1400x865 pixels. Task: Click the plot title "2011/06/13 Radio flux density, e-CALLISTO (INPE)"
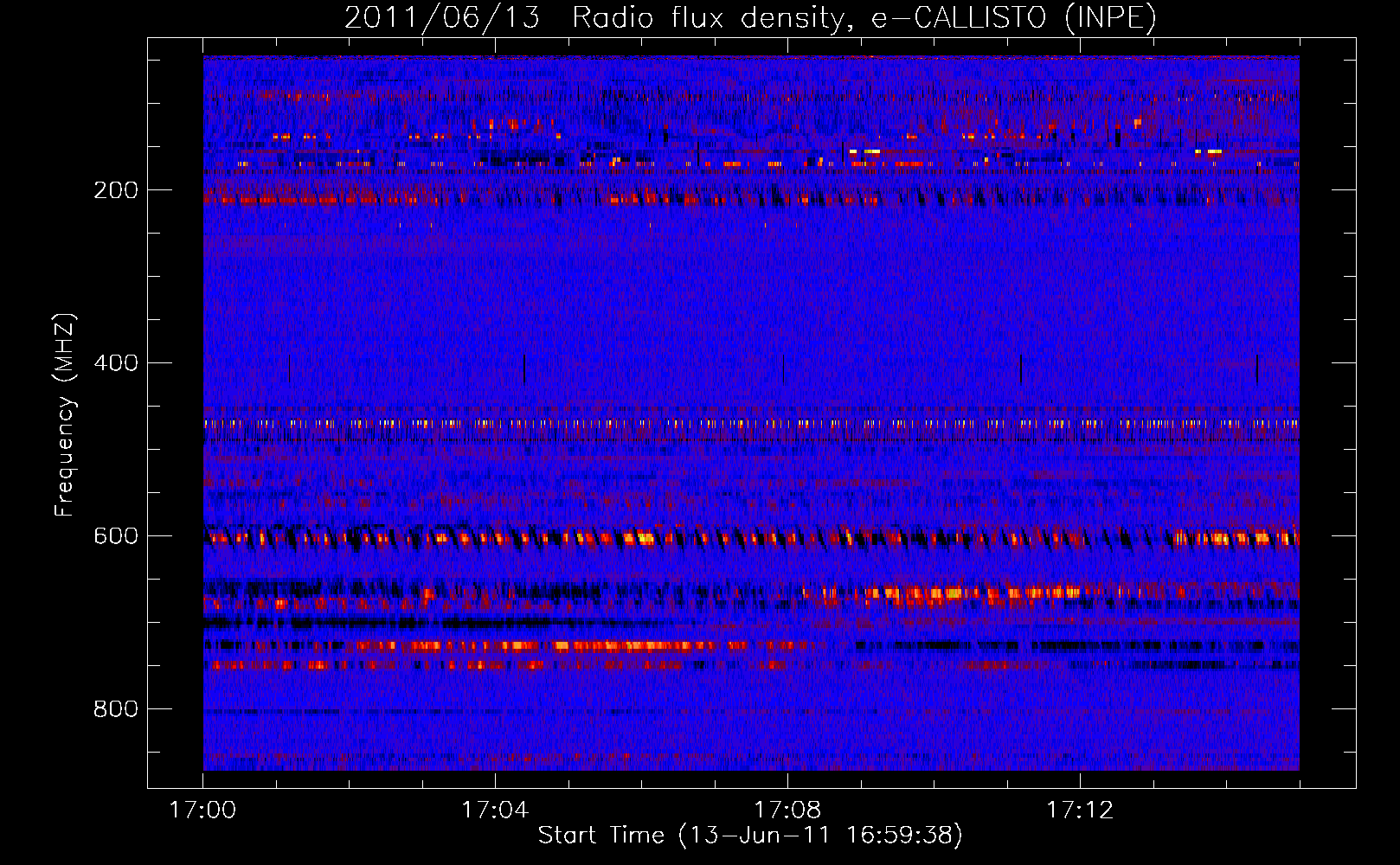750,17
